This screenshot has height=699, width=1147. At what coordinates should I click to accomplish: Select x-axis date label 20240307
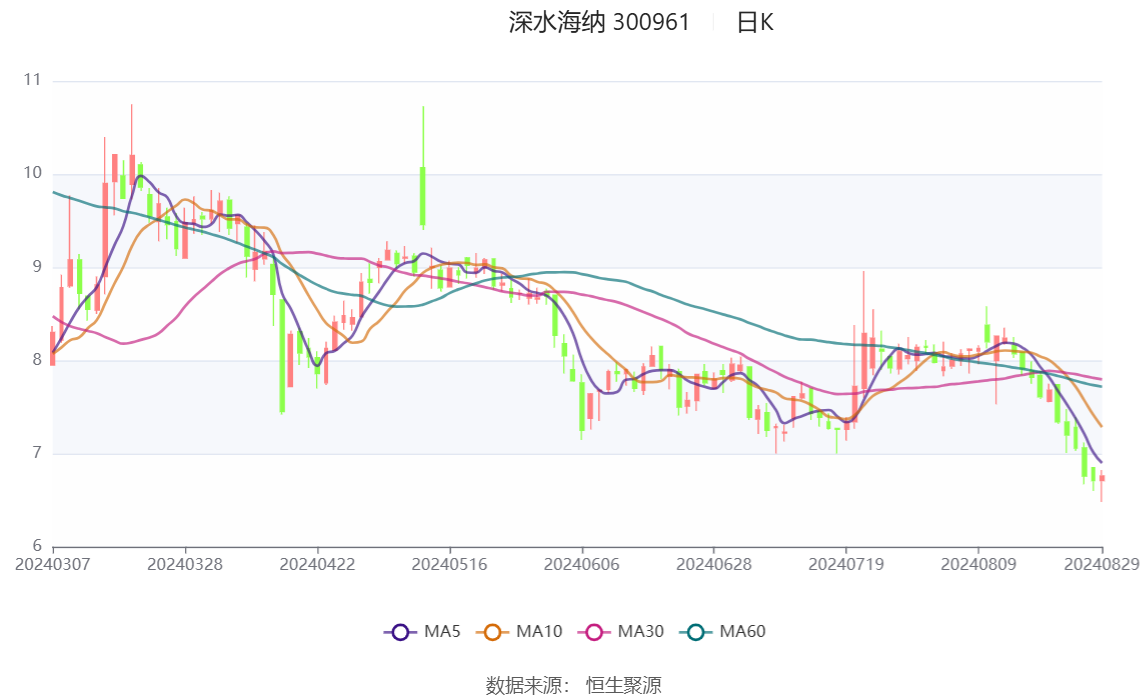(x=53, y=564)
